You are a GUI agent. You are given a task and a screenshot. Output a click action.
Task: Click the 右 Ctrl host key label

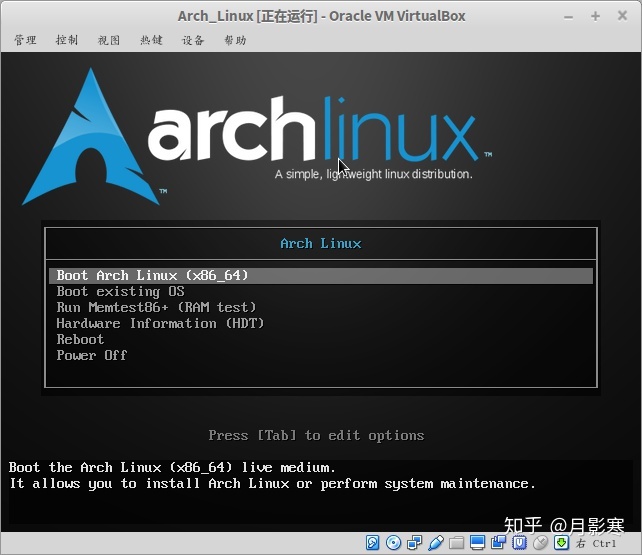click(x=595, y=543)
